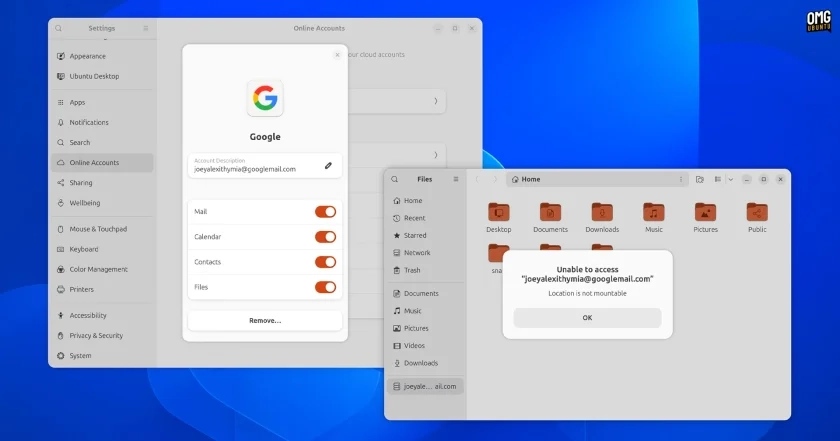Click the Account Description field
The height and width of the screenshot is (441, 840).
pyautogui.click(x=265, y=166)
